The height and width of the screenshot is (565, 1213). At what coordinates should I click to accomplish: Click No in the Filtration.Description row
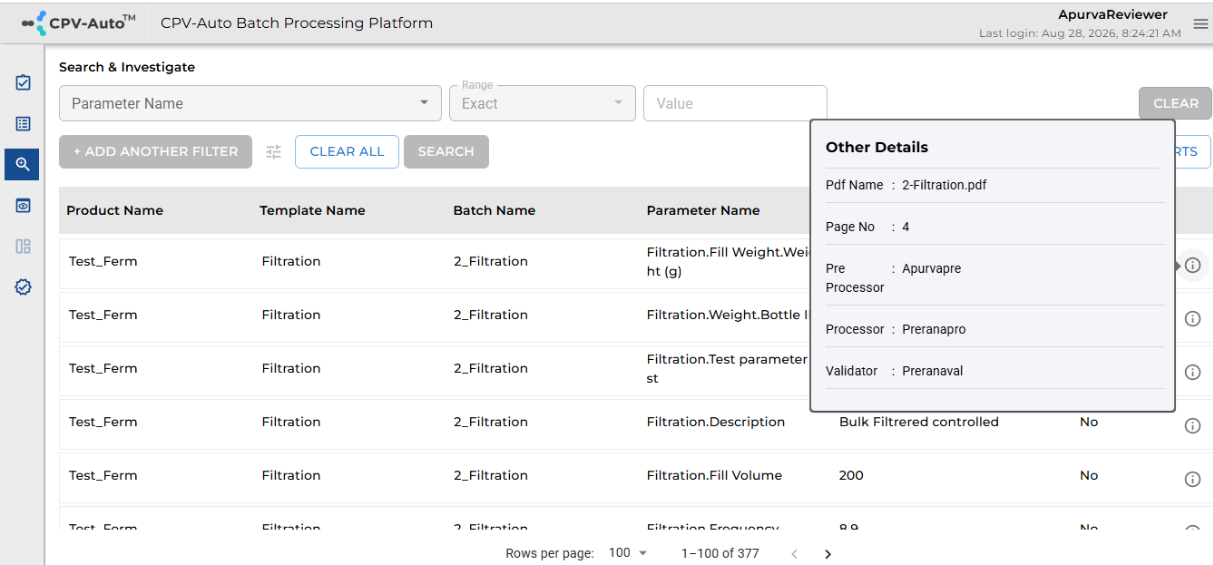[x=1089, y=422]
